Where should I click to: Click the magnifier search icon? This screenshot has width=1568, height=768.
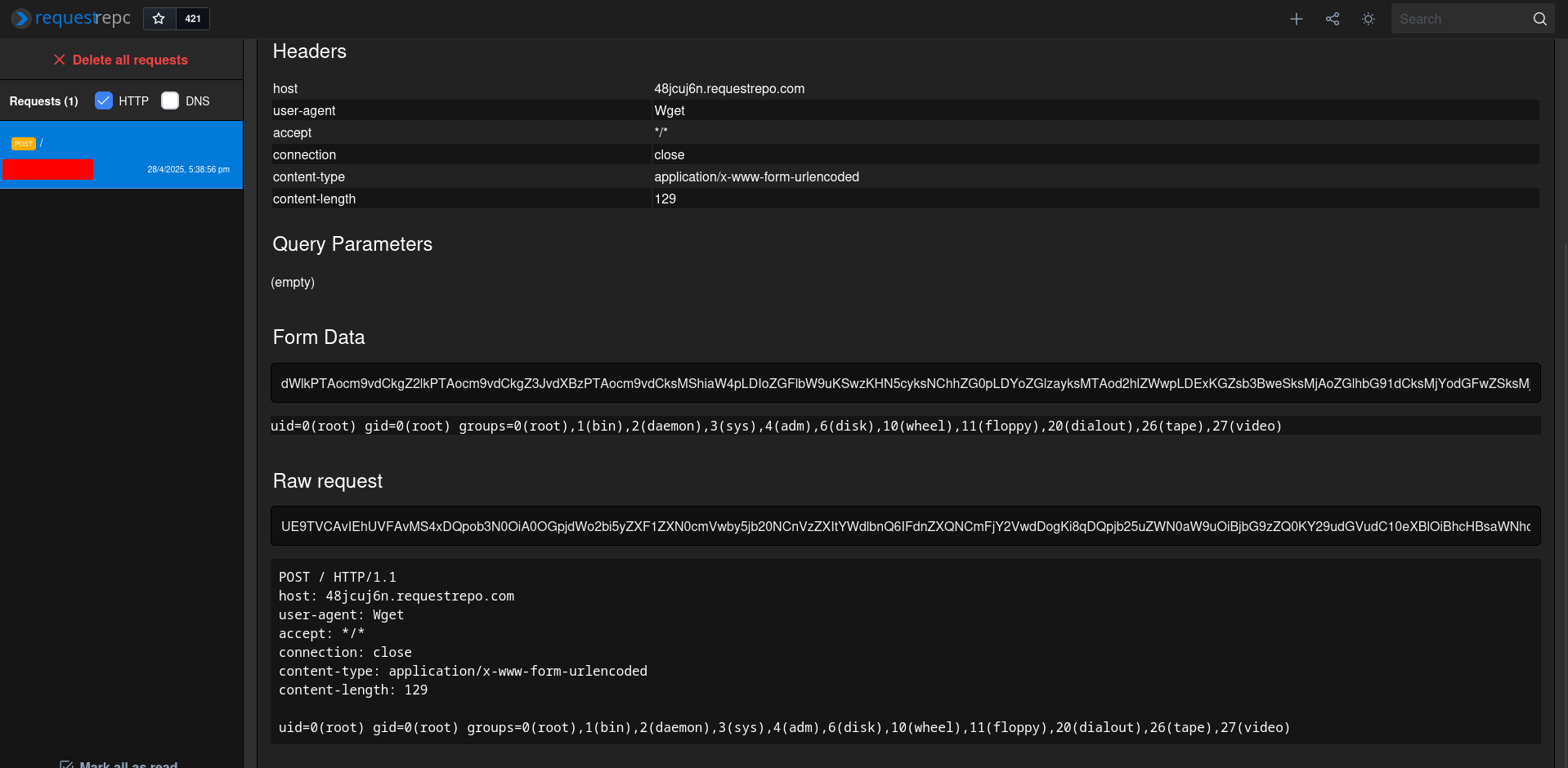pyautogui.click(x=1540, y=19)
